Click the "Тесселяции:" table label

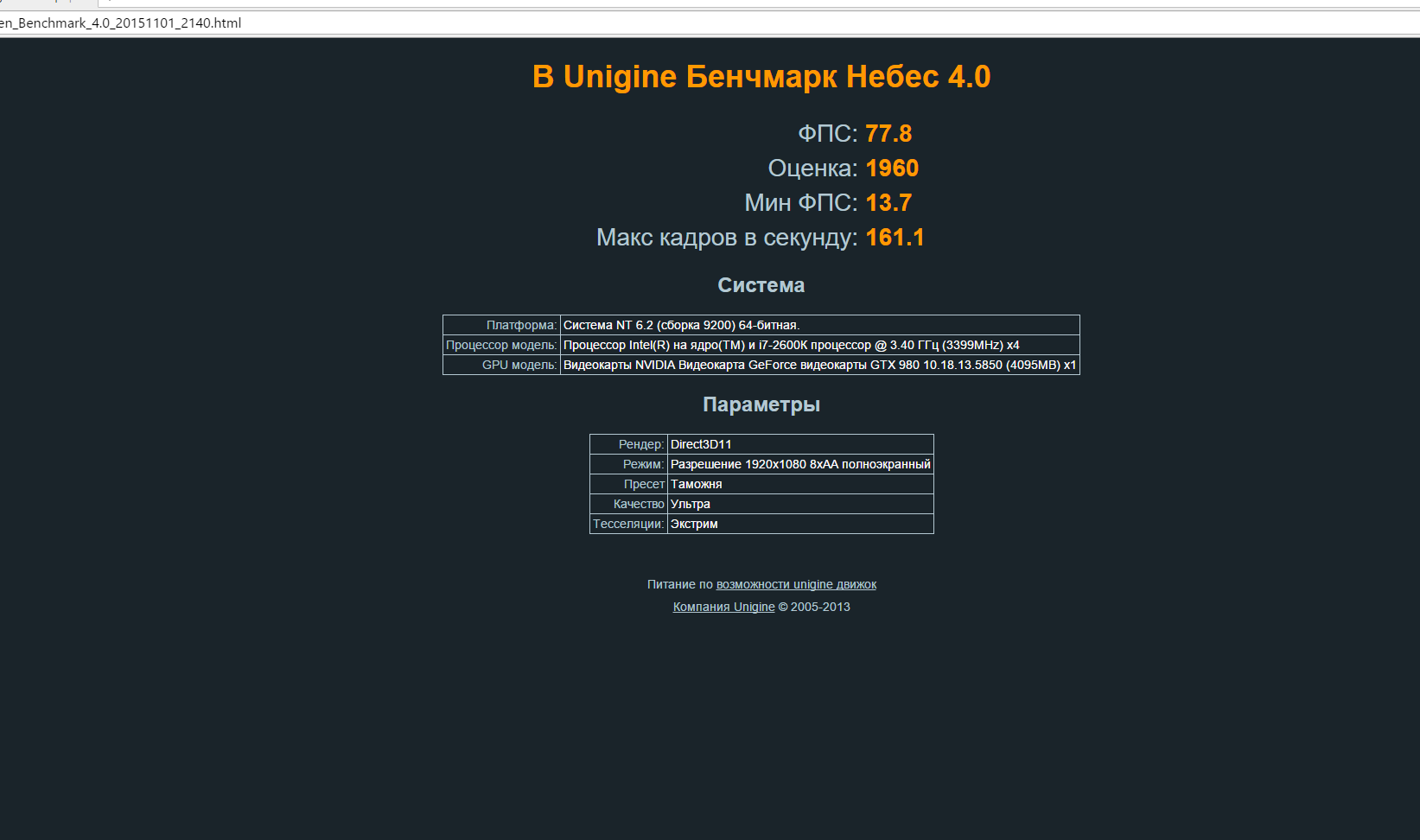(629, 524)
